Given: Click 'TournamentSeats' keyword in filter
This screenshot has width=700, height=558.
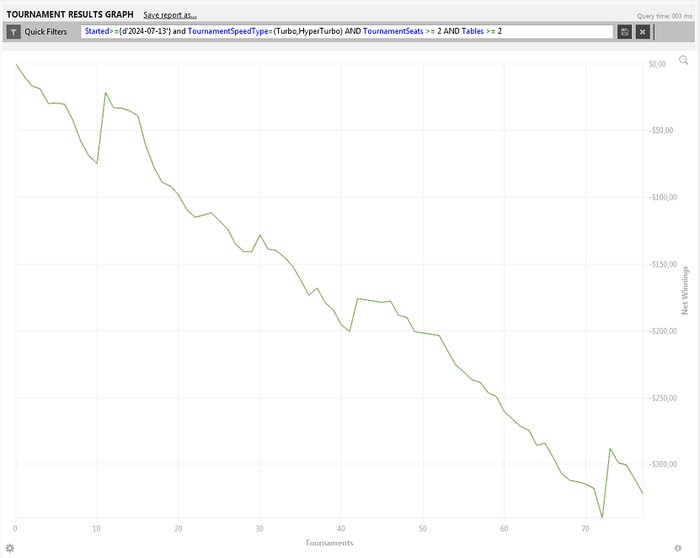Looking at the screenshot, I should [x=393, y=31].
